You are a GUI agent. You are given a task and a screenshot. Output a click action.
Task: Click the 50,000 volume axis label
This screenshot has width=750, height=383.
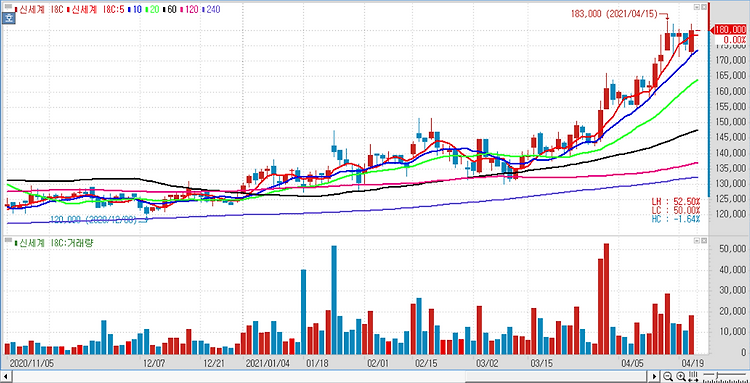734,249
